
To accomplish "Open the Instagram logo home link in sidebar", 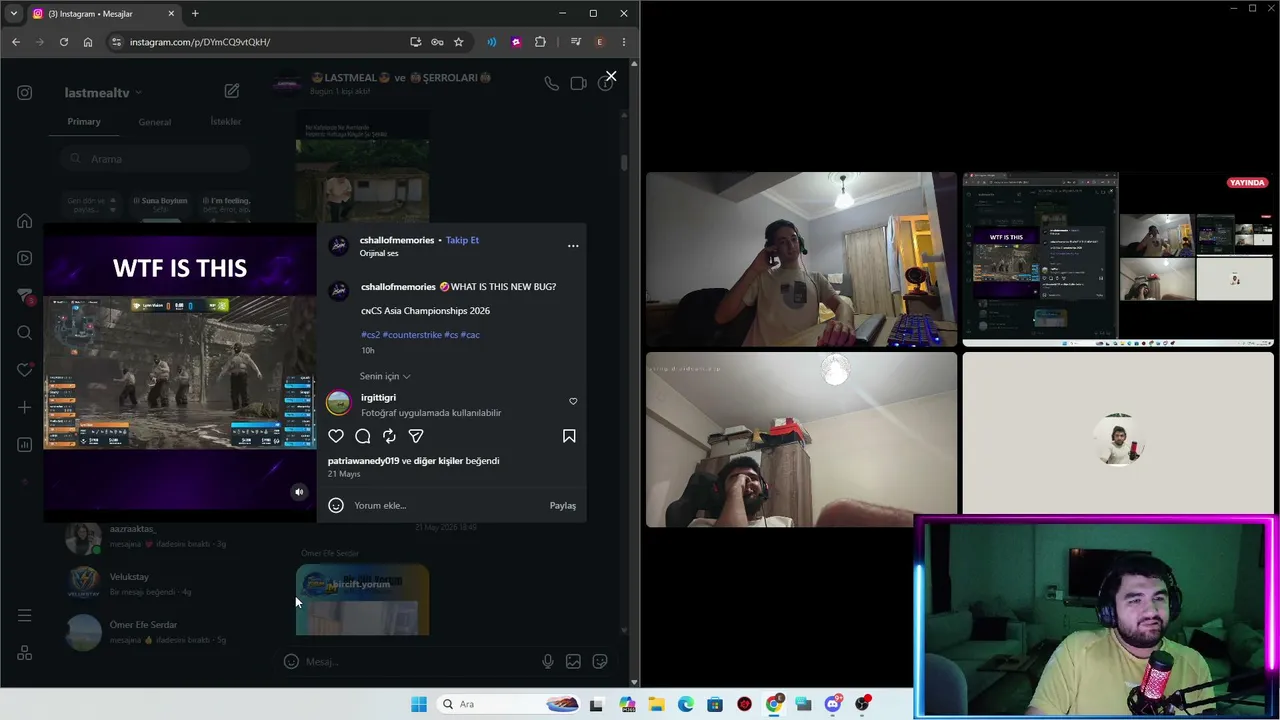I will tap(25, 93).
